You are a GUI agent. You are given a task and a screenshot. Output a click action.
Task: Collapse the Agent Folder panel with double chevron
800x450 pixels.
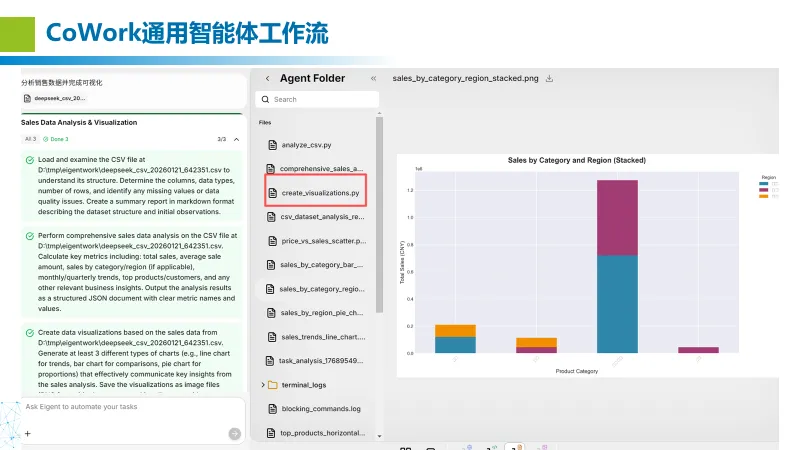tap(373, 79)
